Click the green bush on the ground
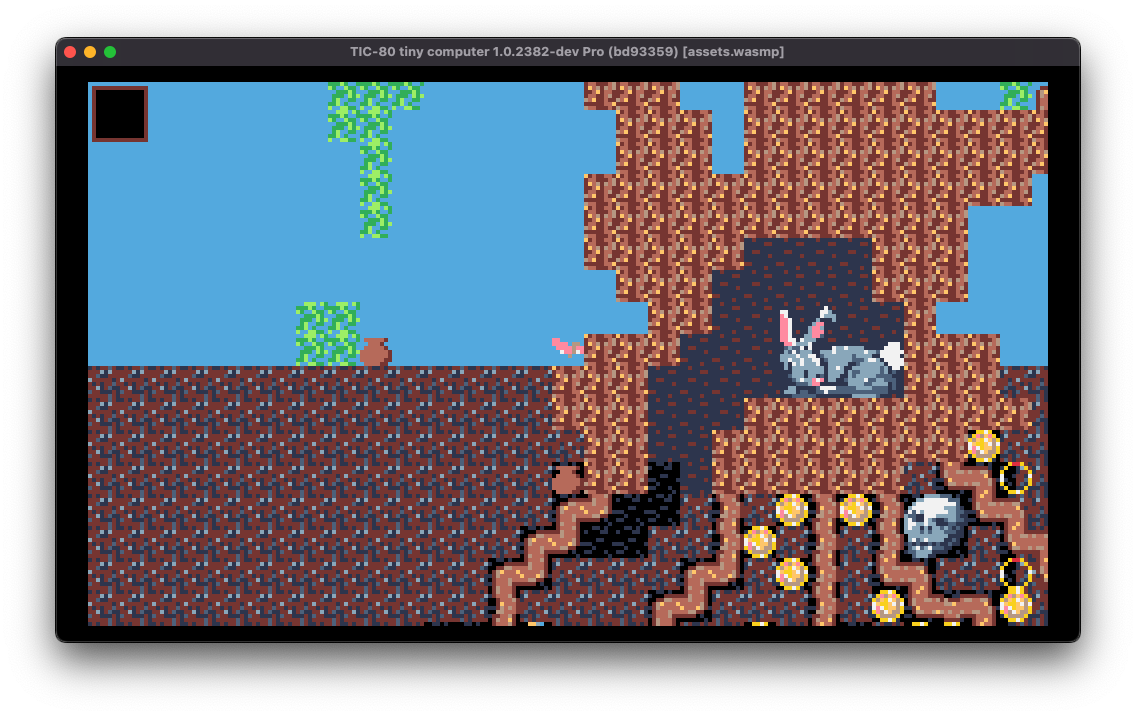This screenshot has width=1136, height=716. pos(327,334)
